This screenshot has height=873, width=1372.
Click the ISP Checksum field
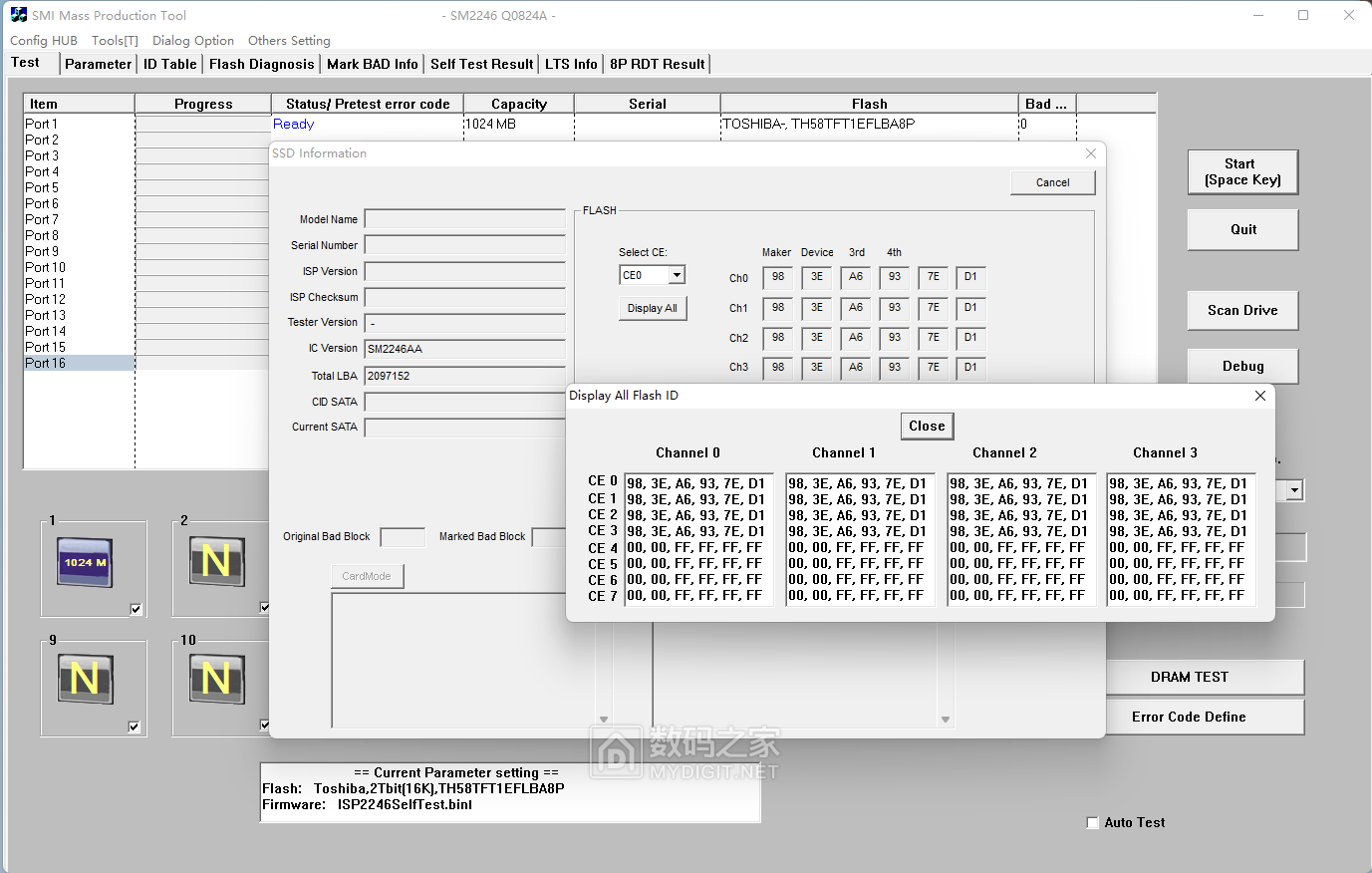(x=465, y=297)
